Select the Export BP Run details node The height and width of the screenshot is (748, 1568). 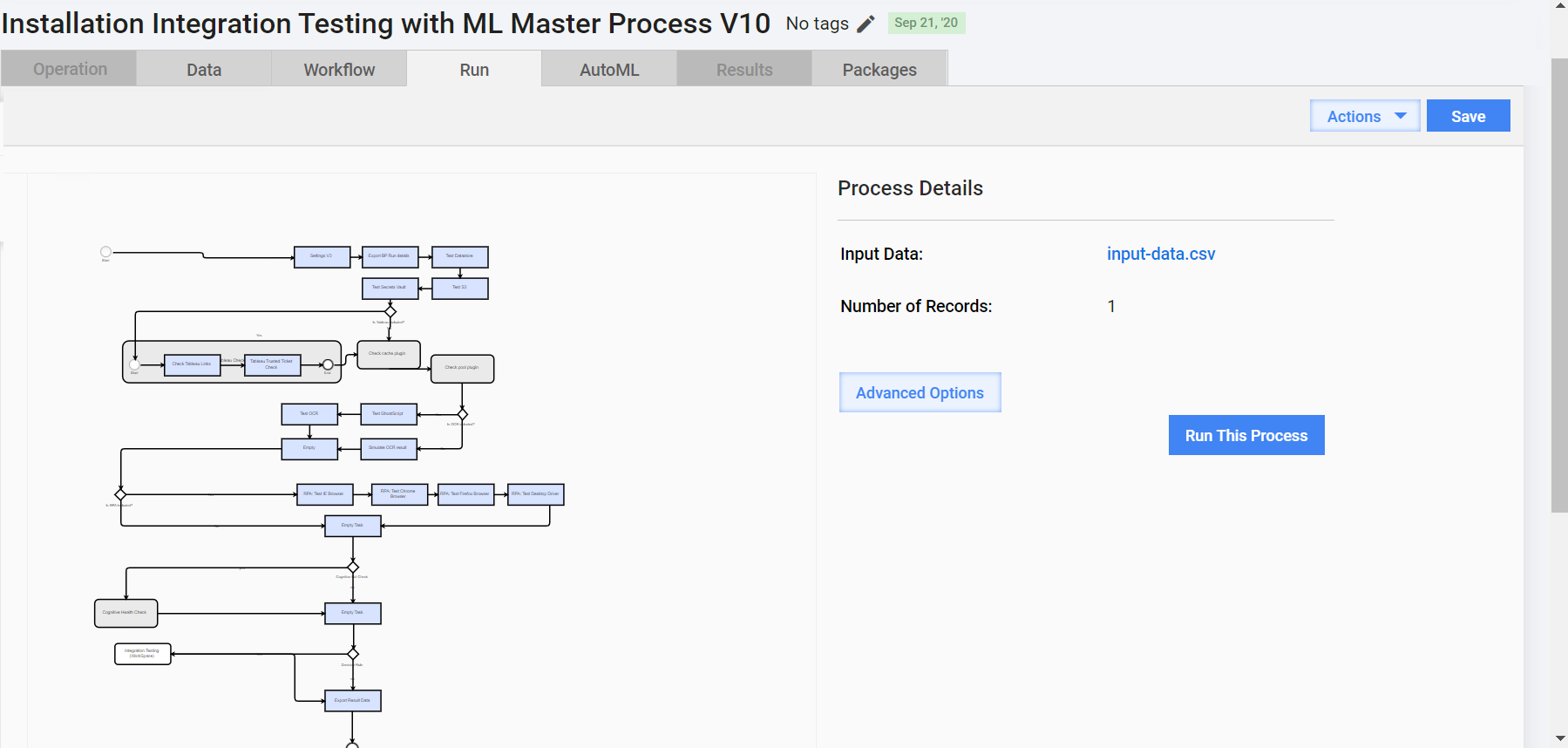pos(390,257)
